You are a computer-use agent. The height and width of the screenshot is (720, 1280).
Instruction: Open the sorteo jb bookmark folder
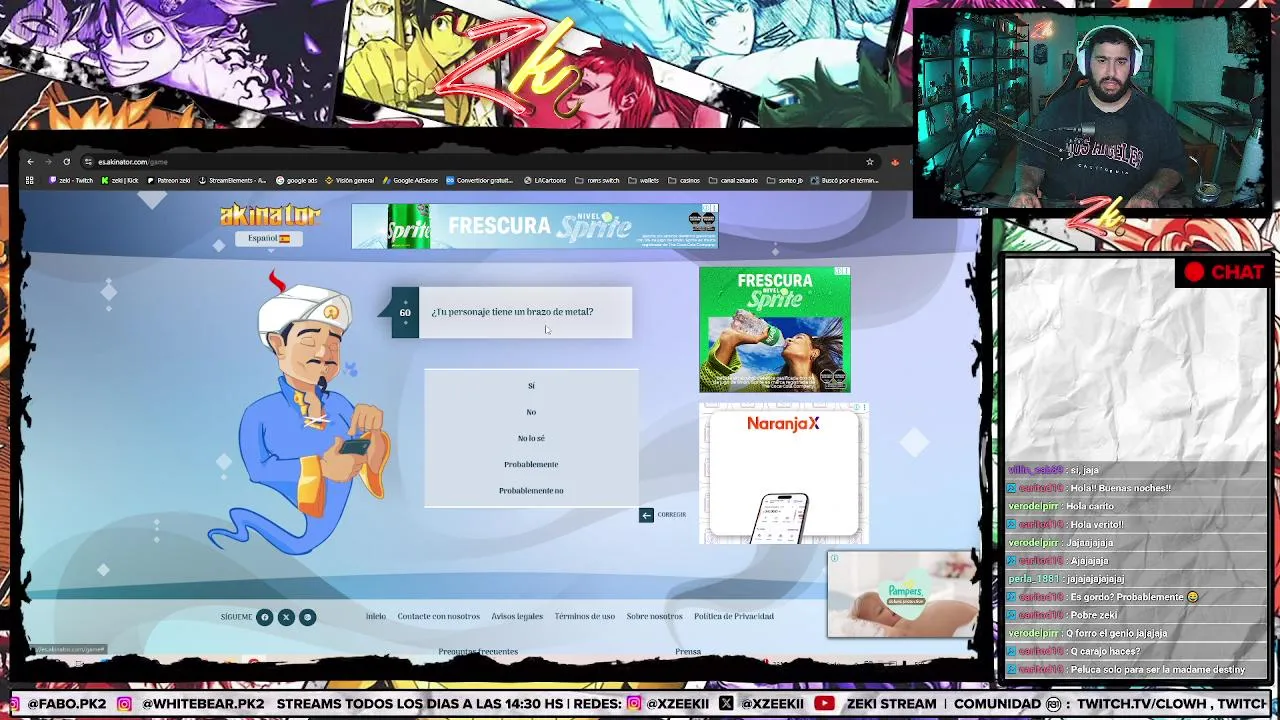[x=785, y=181]
